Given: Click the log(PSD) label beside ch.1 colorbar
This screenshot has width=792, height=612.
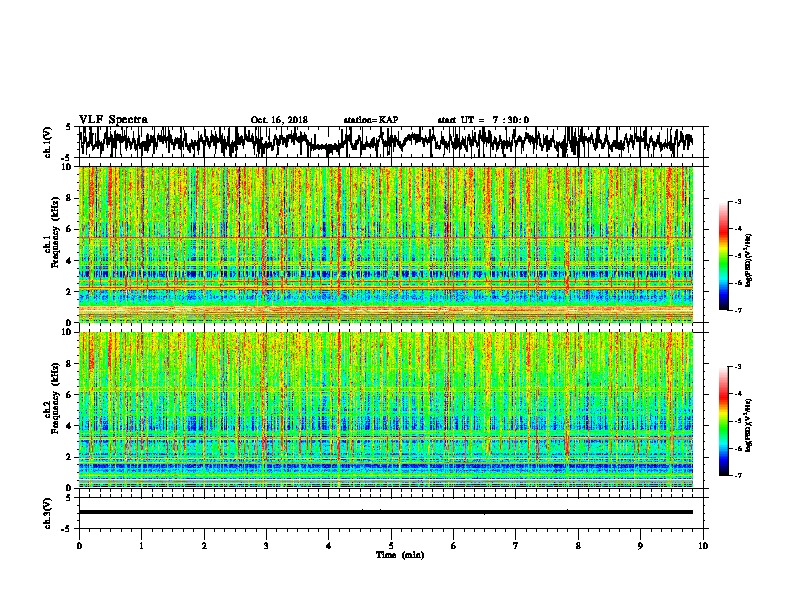Looking at the screenshot, I should 749,261.
